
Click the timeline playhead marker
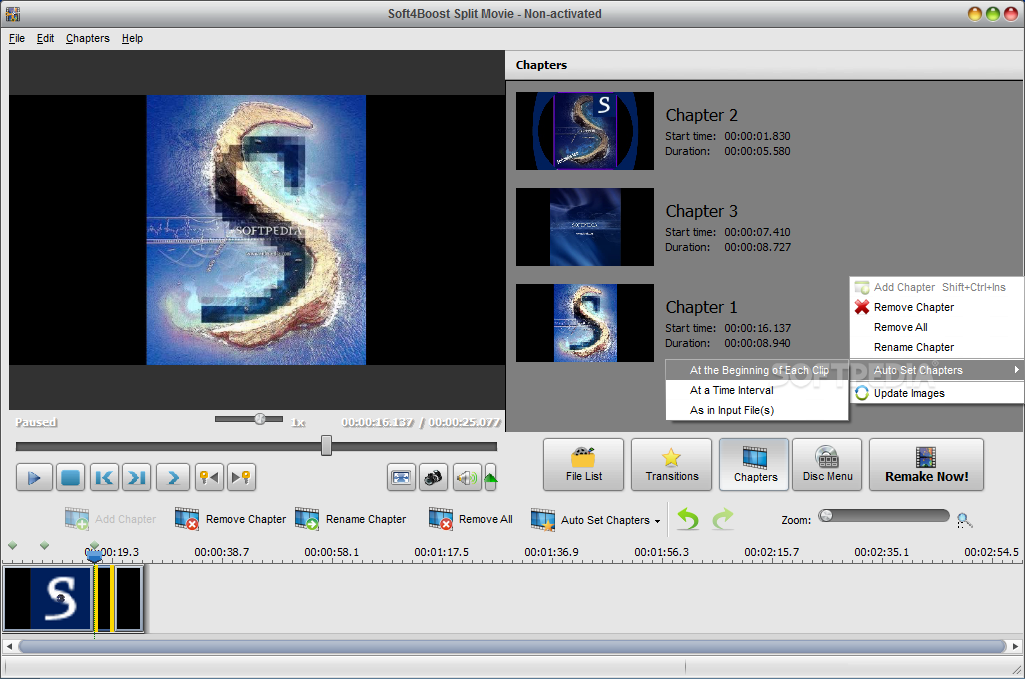(94, 556)
